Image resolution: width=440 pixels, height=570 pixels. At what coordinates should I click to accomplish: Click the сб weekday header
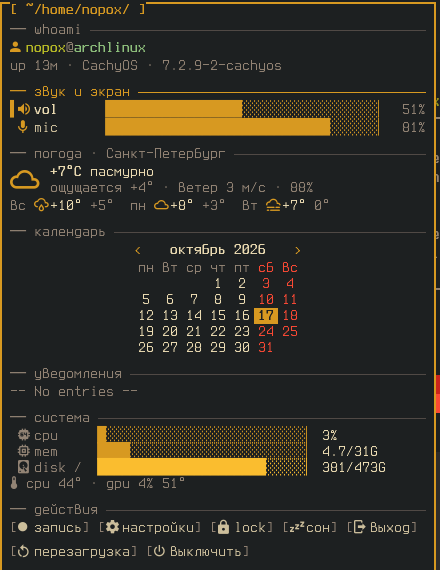coord(266,268)
